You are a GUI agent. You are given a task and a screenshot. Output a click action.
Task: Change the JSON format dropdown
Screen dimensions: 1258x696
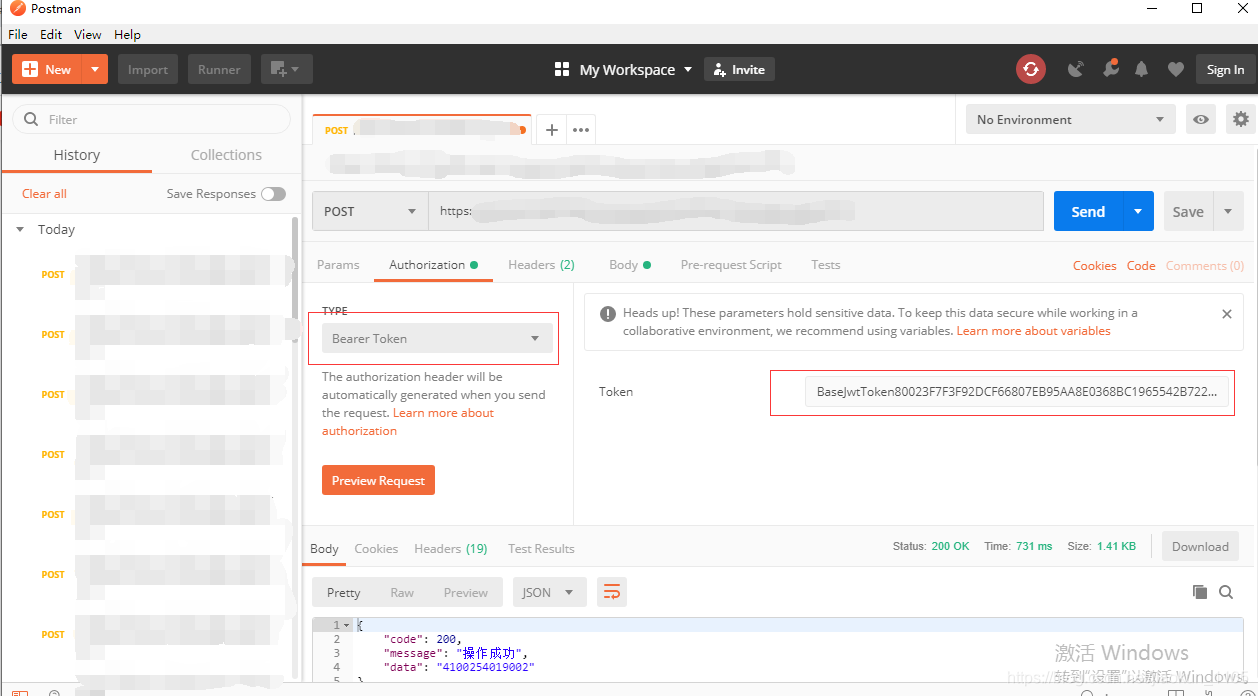pos(549,592)
